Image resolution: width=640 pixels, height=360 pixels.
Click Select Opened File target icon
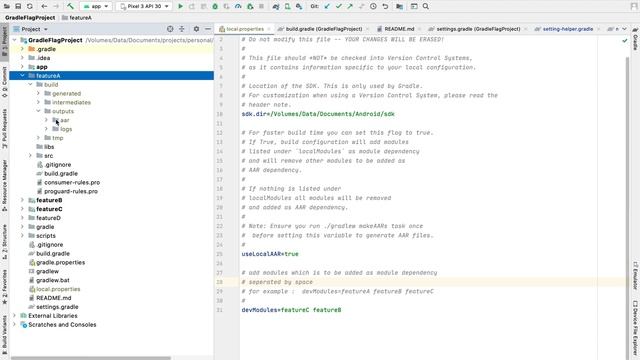pos(170,29)
